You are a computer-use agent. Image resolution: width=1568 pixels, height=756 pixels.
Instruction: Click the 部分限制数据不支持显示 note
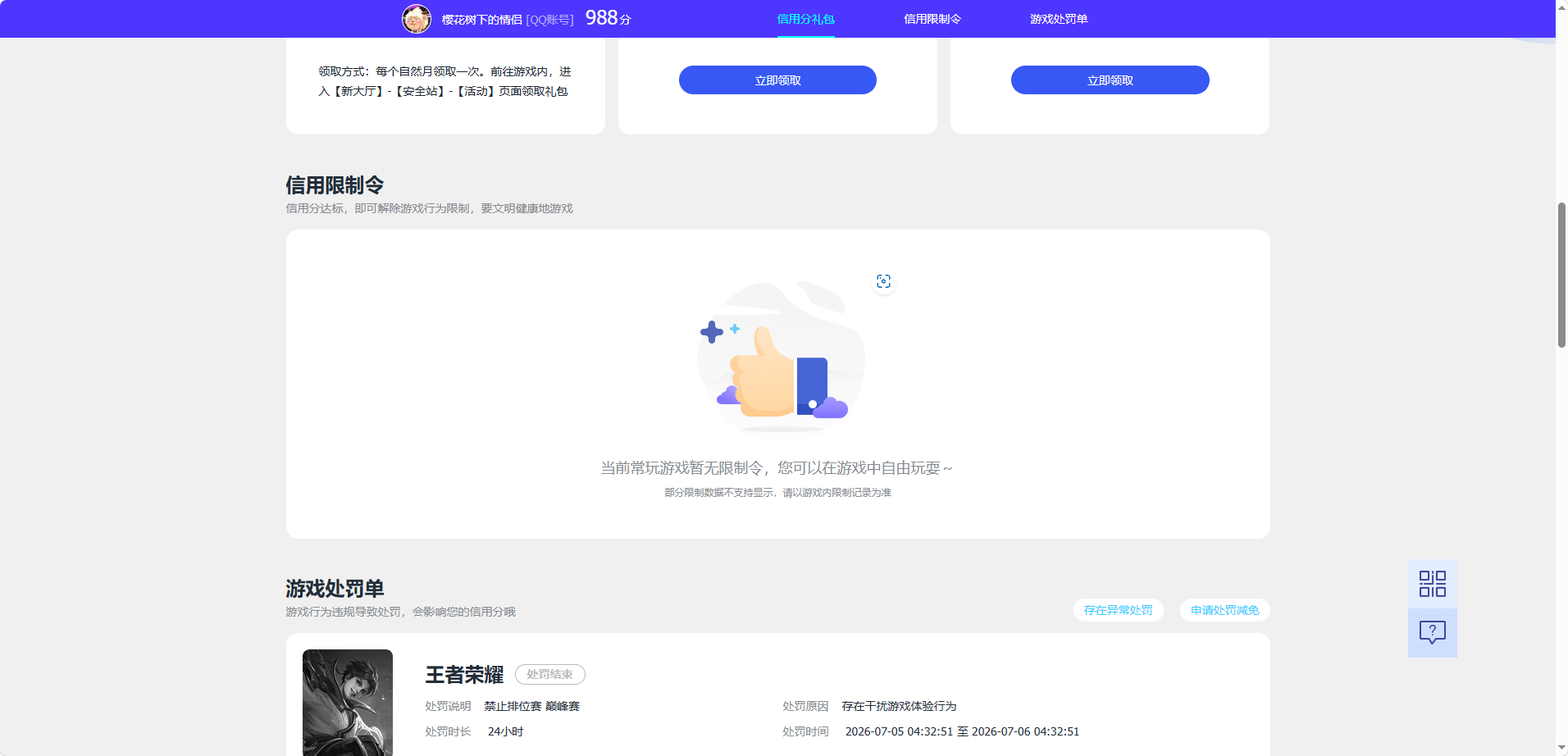(x=777, y=493)
